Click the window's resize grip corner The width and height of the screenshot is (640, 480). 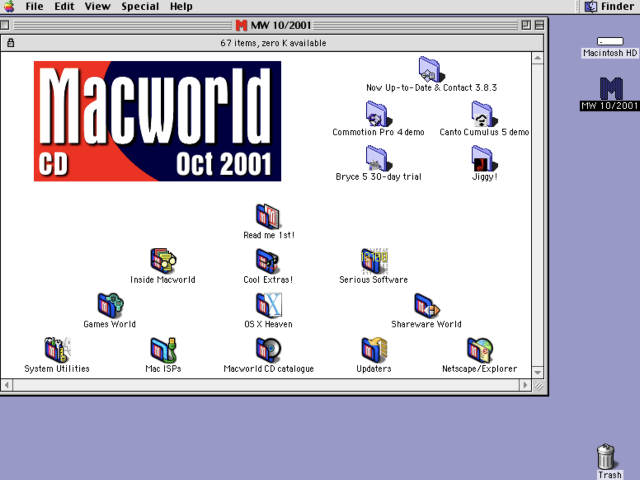coord(539,385)
